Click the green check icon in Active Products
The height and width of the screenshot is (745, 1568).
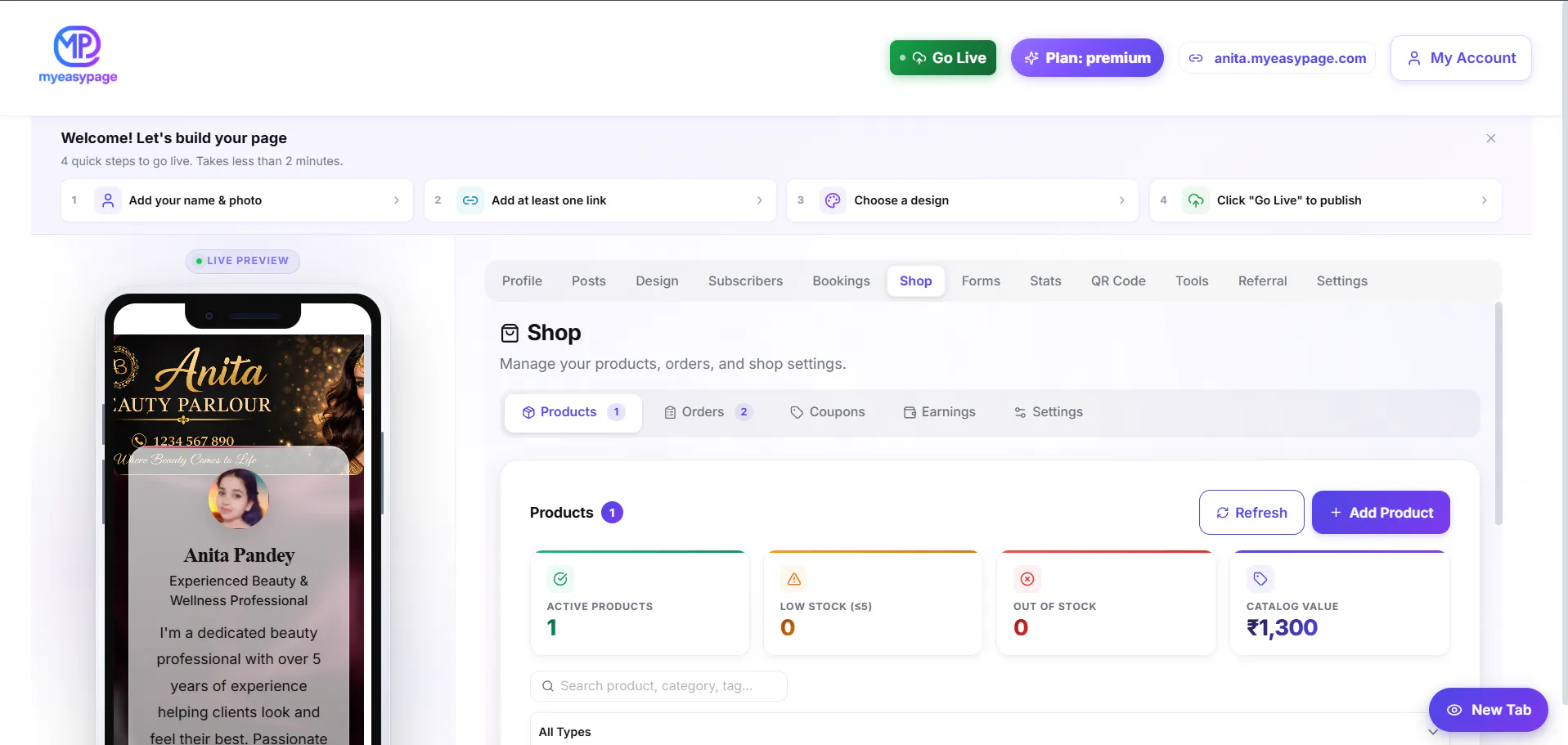[560, 579]
